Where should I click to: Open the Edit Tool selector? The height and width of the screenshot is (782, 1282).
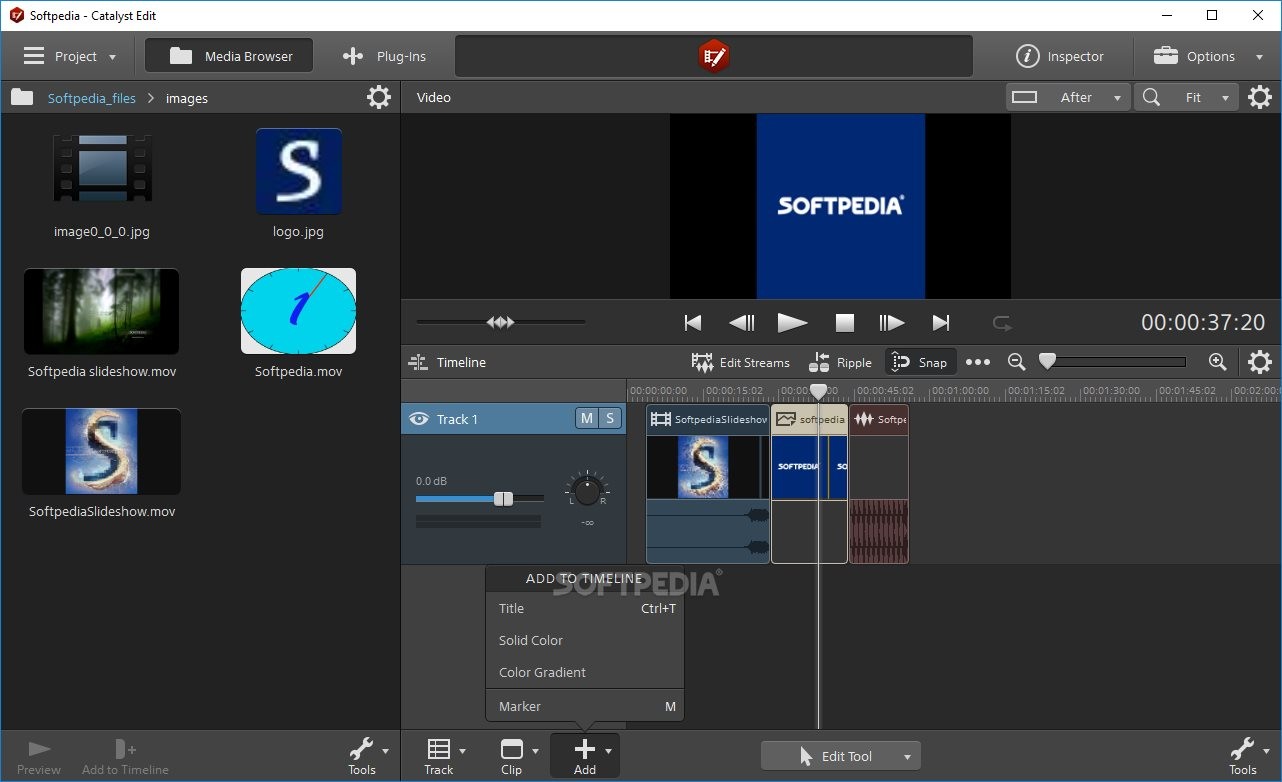[840, 756]
